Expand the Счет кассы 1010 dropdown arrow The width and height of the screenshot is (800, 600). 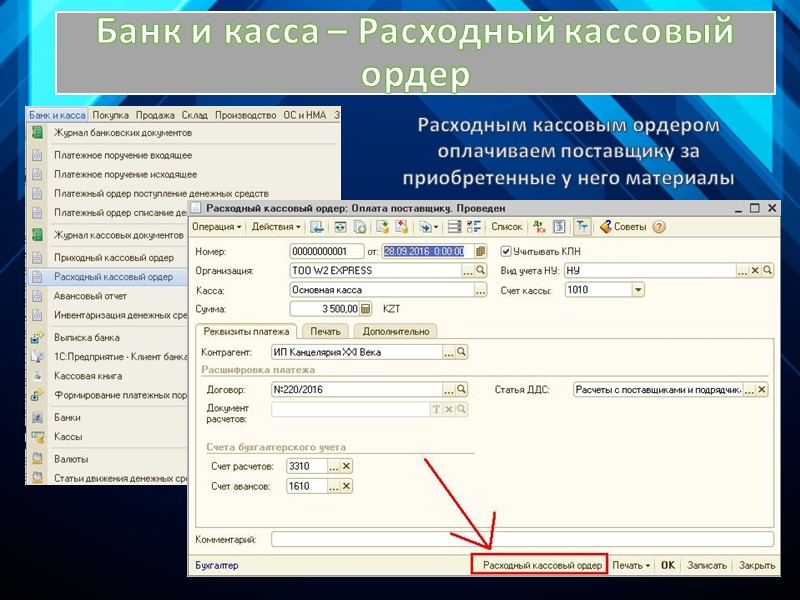pos(638,290)
